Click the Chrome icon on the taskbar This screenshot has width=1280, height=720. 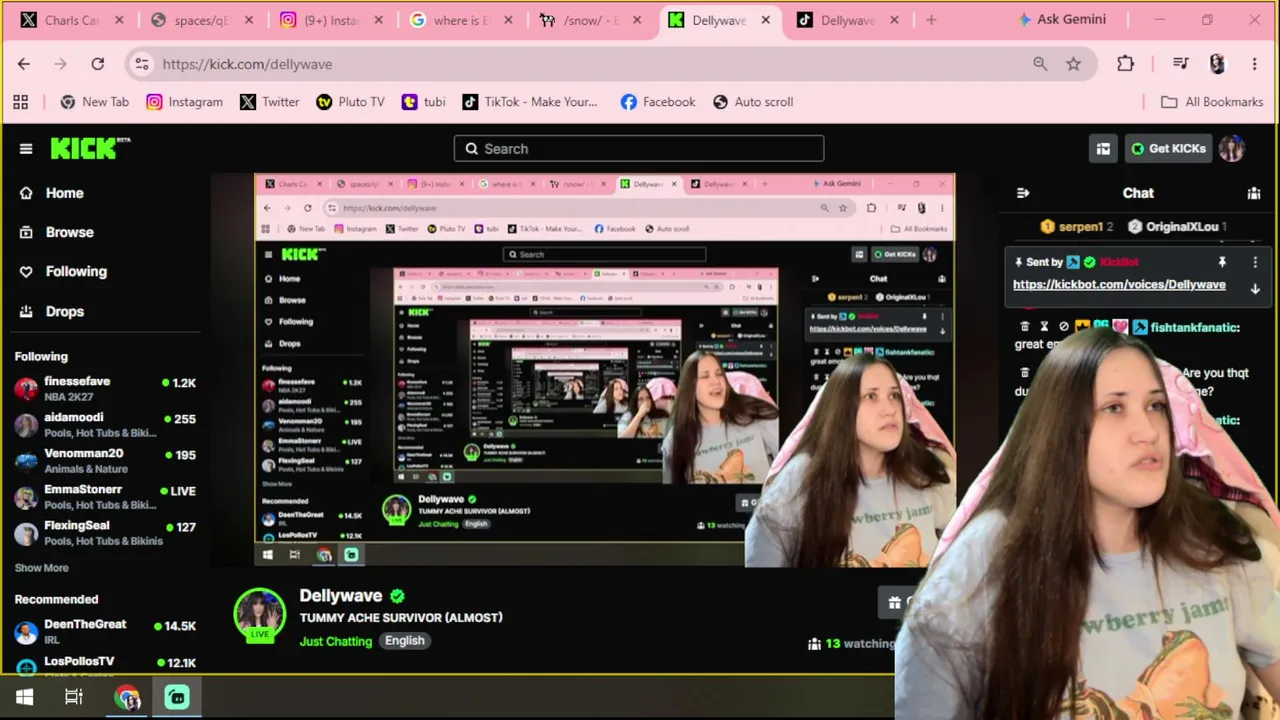coord(127,697)
